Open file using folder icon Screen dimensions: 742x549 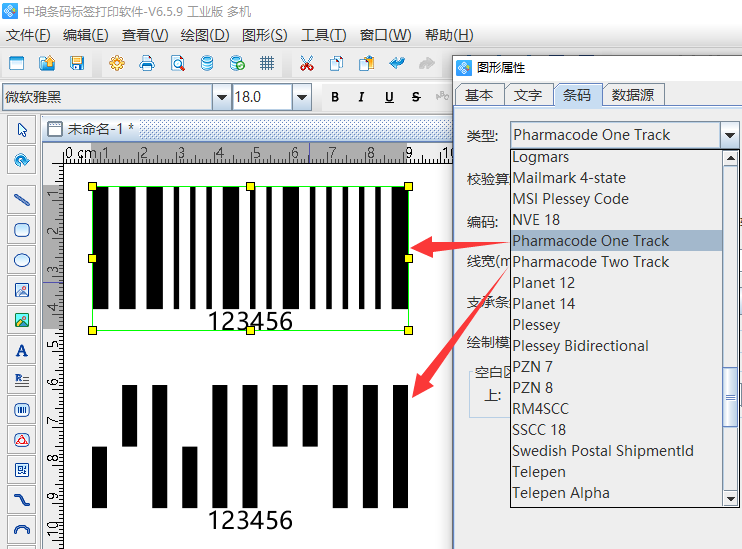click(x=47, y=63)
